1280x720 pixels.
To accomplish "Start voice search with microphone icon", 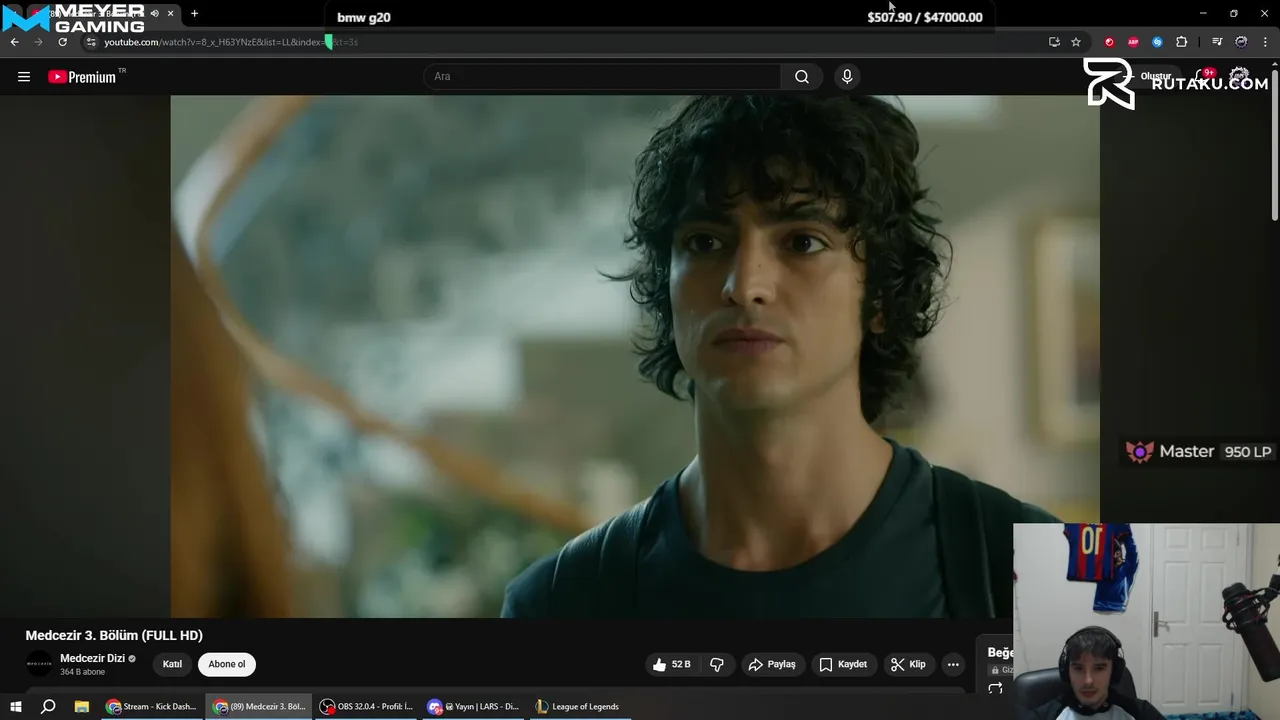I will click(847, 77).
